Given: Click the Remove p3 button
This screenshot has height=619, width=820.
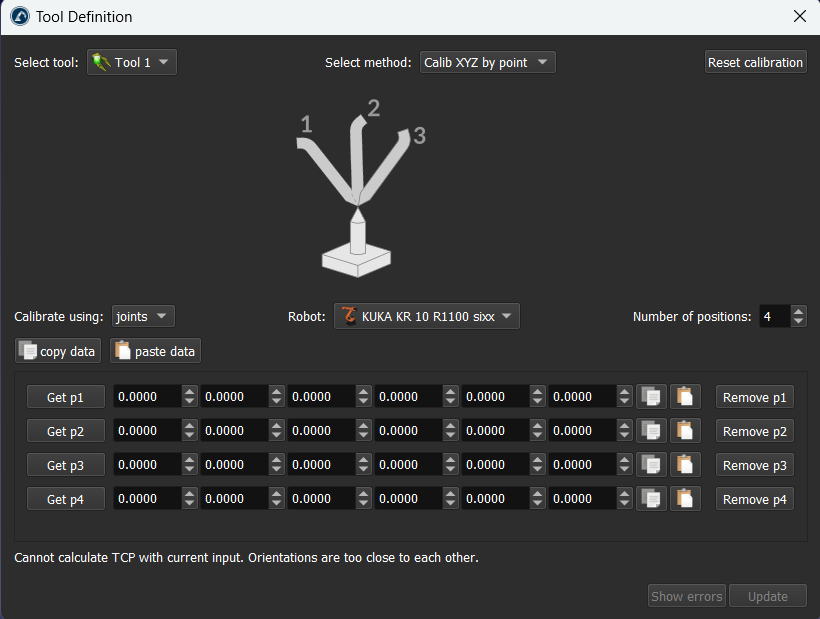Looking at the screenshot, I should point(755,465).
